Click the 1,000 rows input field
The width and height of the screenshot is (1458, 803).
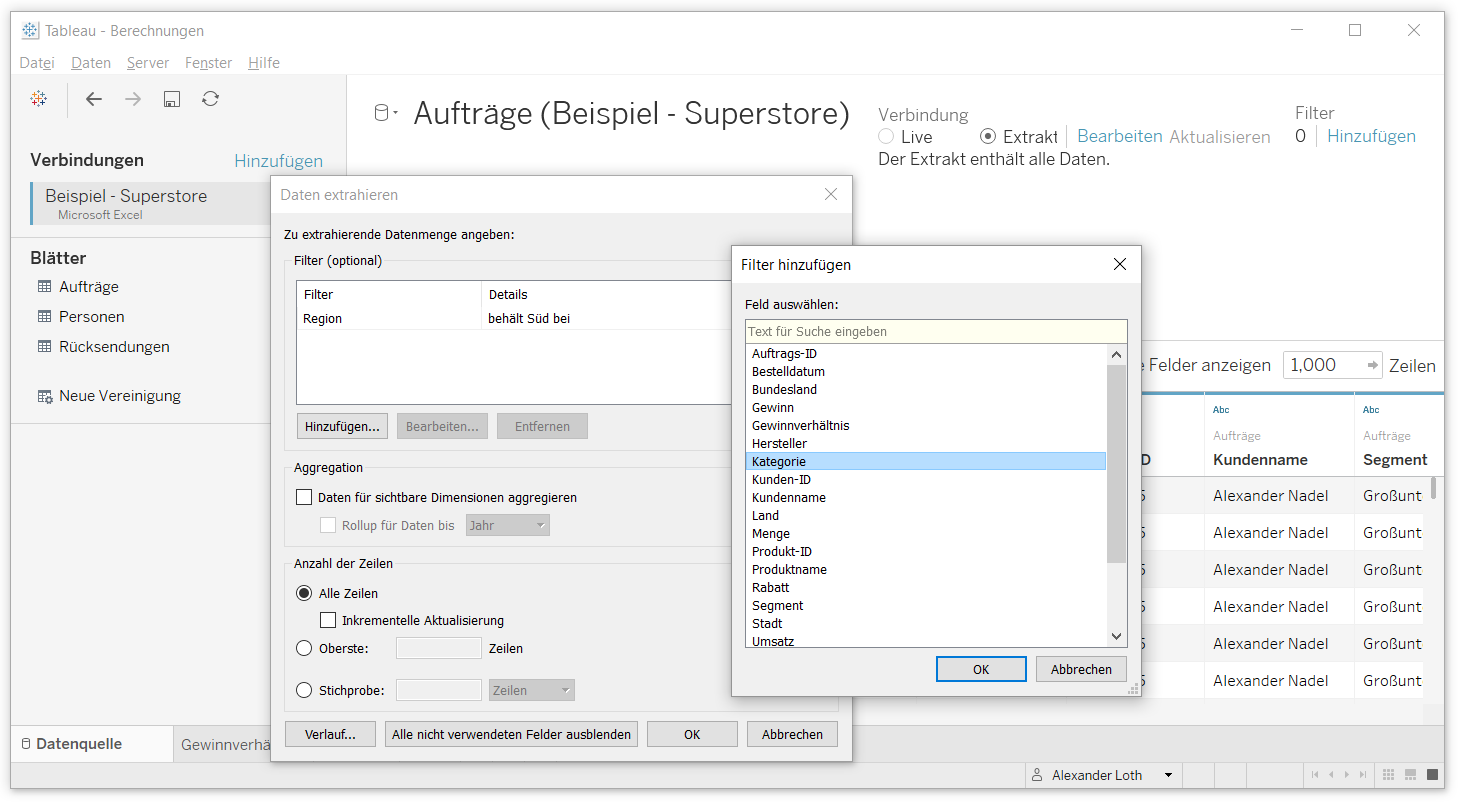coord(1333,365)
